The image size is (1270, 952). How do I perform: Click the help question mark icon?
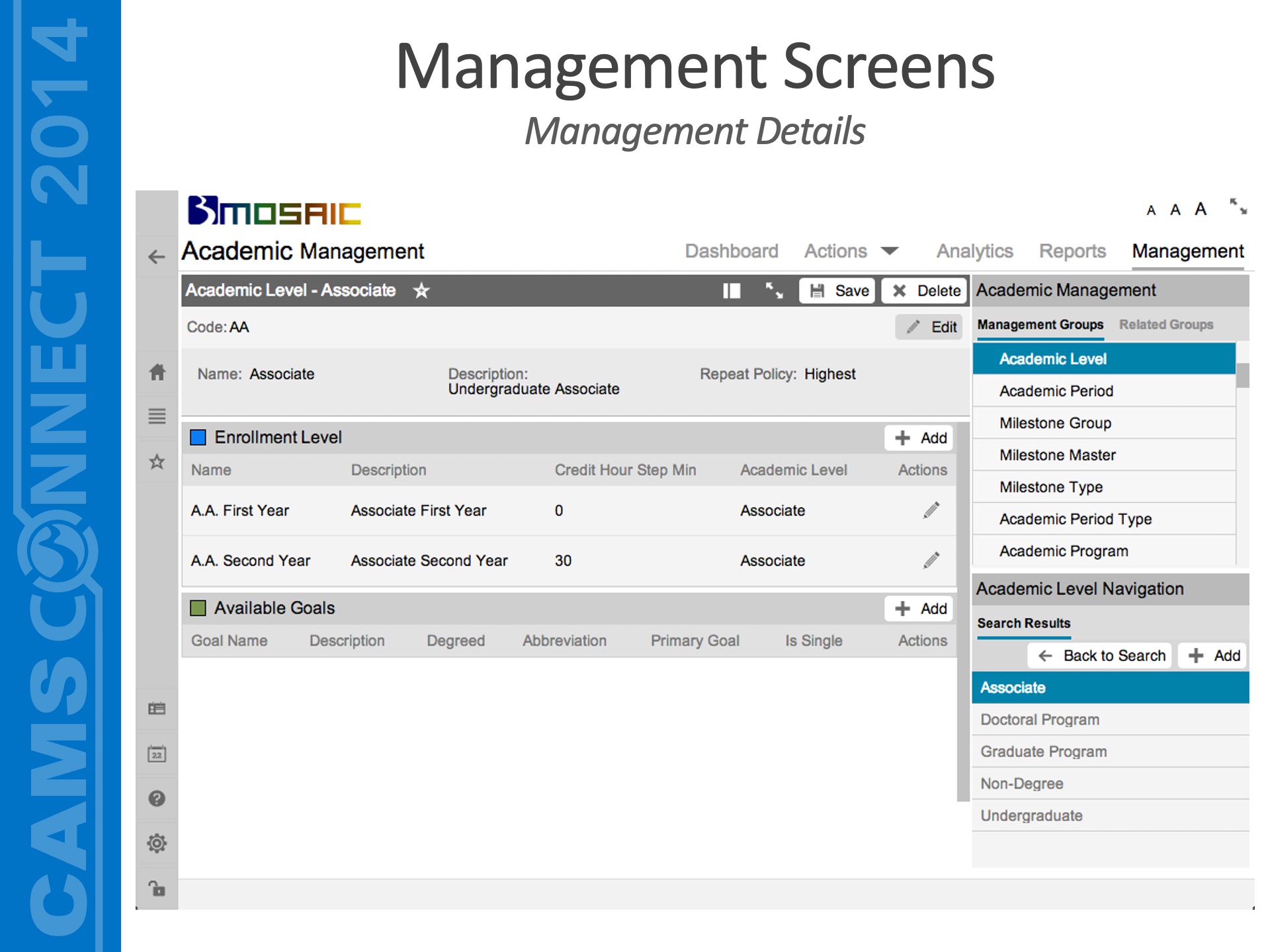pyautogui.click(x=157, y=799)
